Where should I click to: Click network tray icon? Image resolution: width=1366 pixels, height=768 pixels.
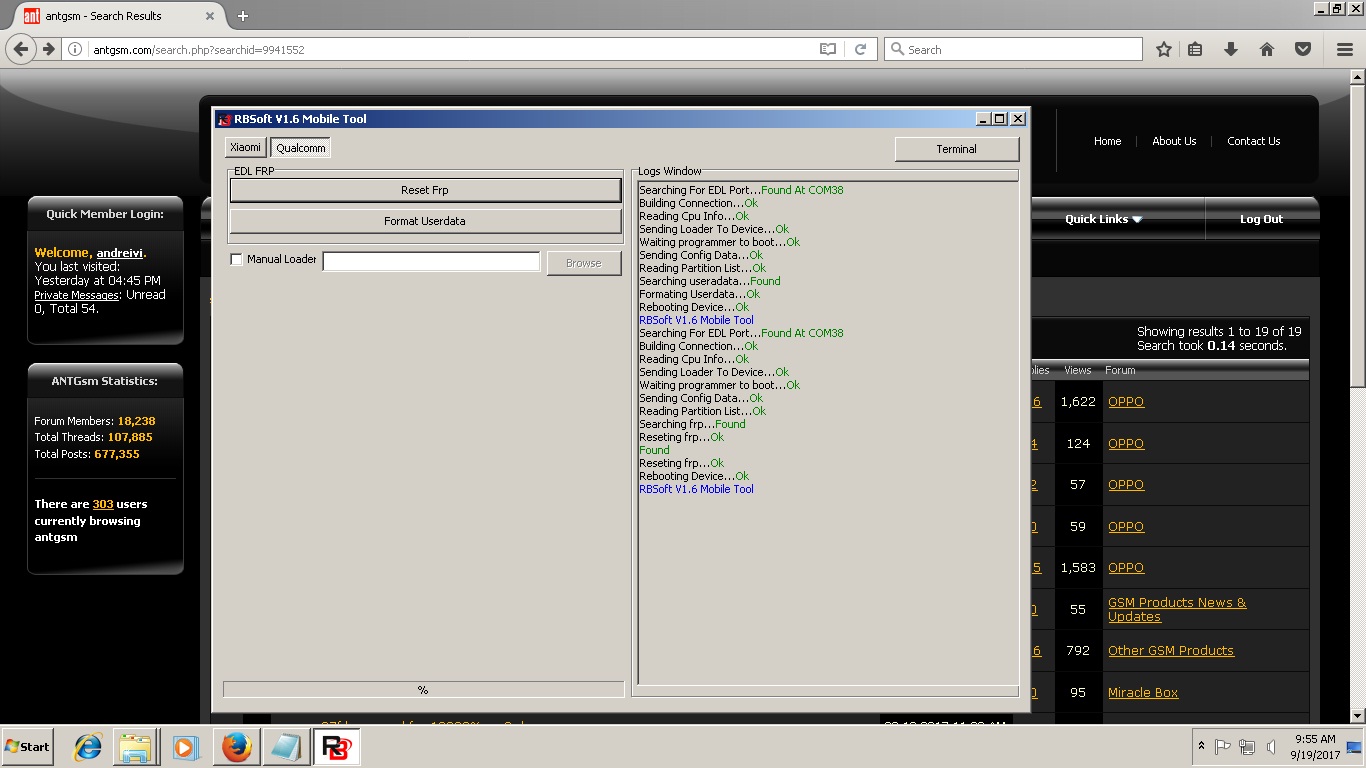coord(1247,747)
